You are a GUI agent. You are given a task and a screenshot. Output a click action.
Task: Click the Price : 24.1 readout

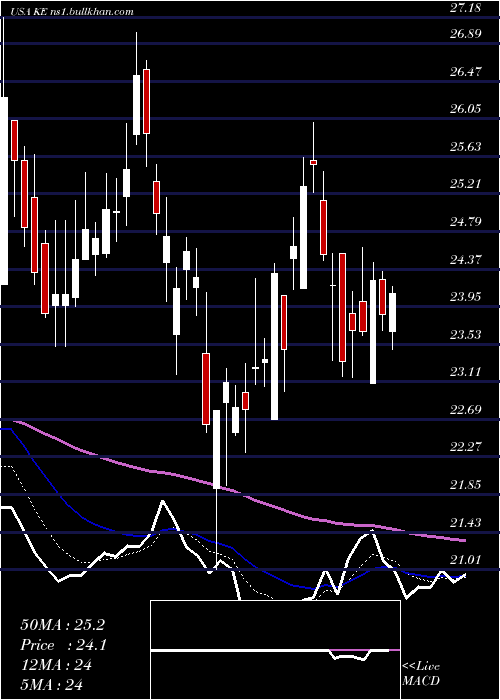pos(64,645)
